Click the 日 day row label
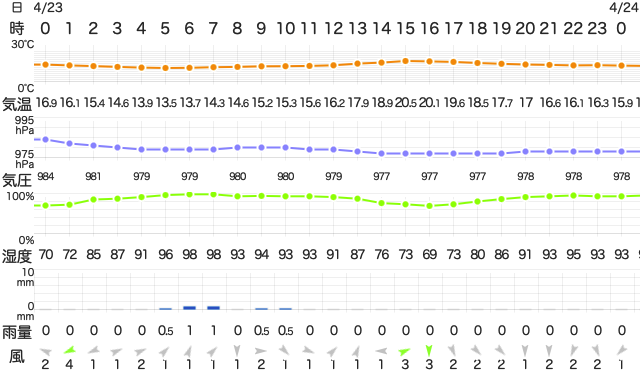 [17, 7]
